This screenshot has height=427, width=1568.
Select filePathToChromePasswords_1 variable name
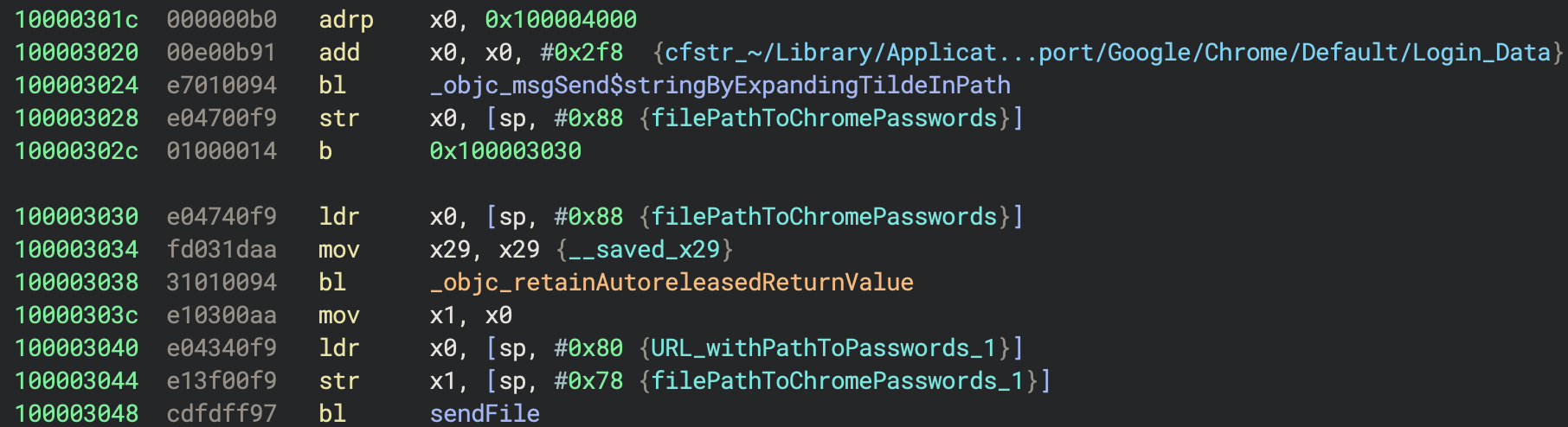coord(837,381)
